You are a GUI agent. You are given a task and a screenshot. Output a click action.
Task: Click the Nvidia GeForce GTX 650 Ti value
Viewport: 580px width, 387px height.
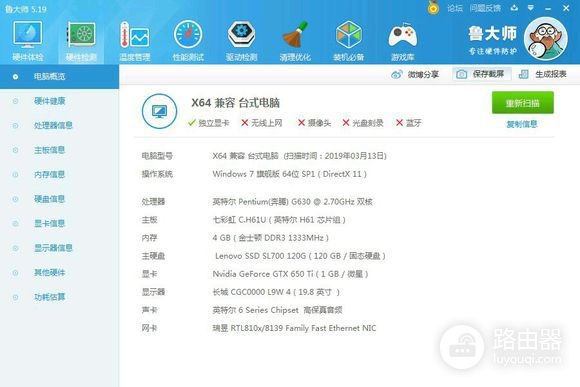290,274
